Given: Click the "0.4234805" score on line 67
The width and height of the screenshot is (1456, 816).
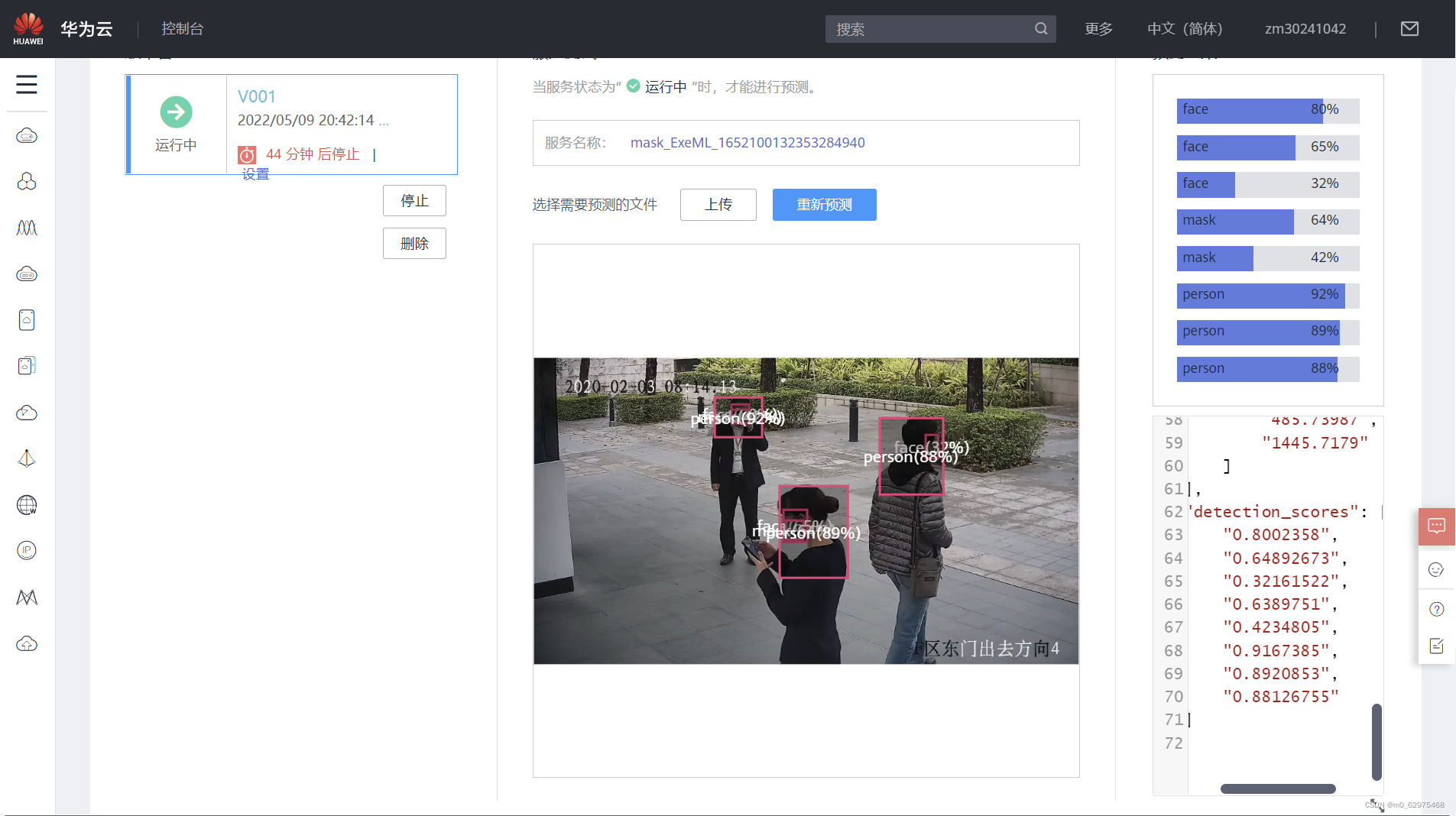Looking at the screenshot, I should click(1276, 627).
